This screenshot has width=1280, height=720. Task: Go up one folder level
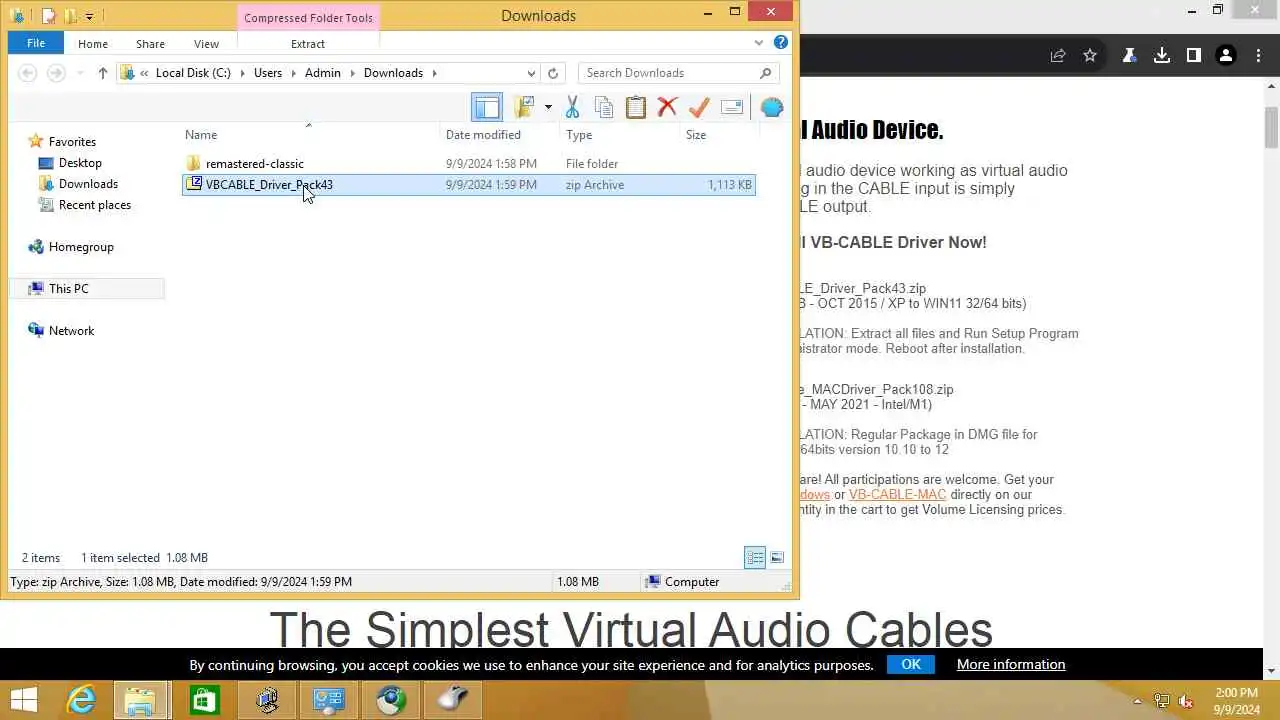[x=103, y=73]
